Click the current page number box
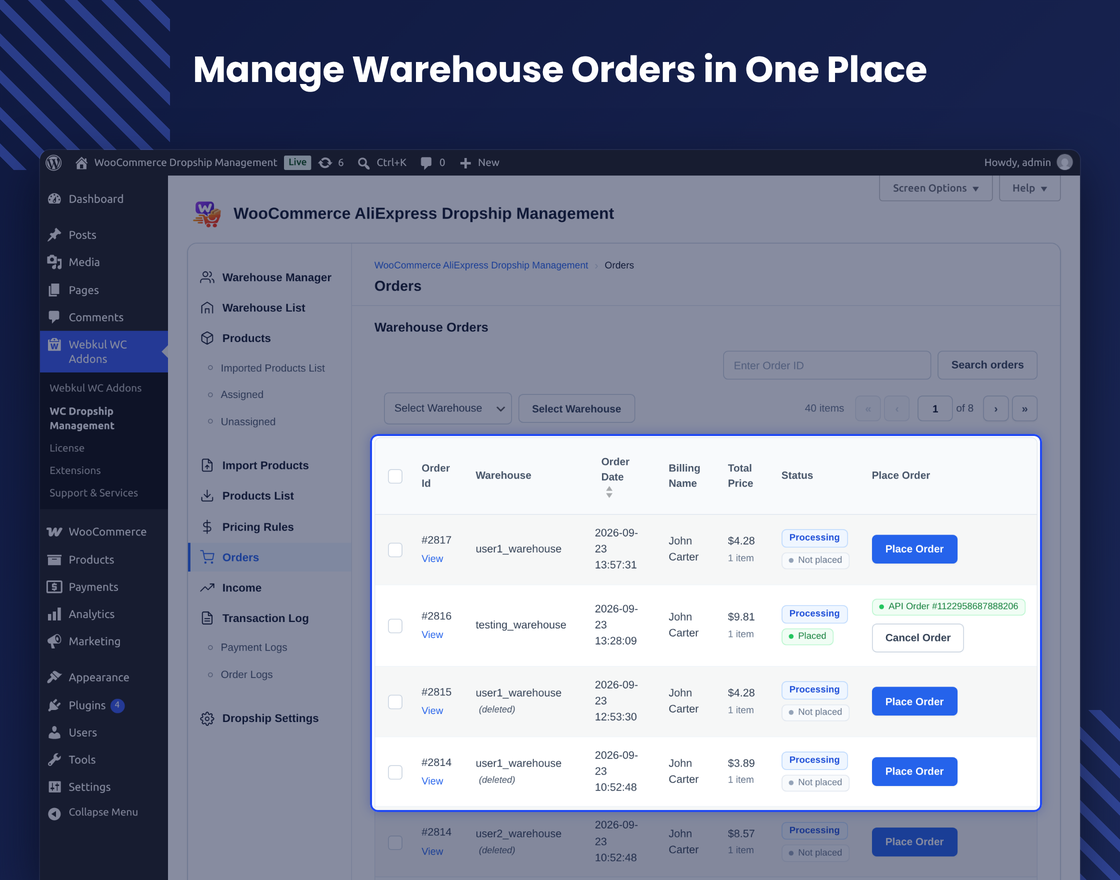The height and width of the screenshot is (880, 1120). click(x=935, y=409)
